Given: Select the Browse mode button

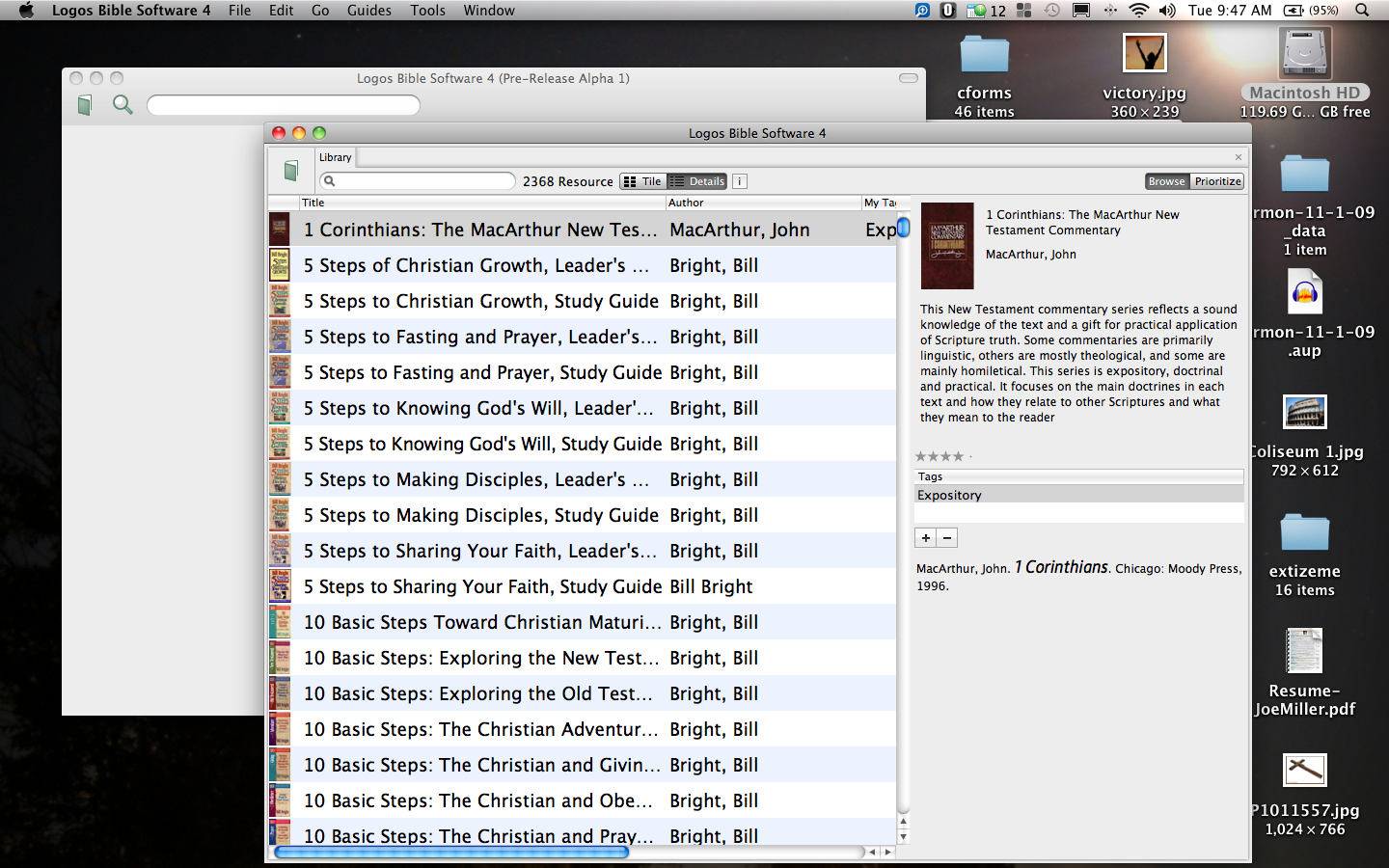Looking at the screenshot, I should click(1167, 181).
